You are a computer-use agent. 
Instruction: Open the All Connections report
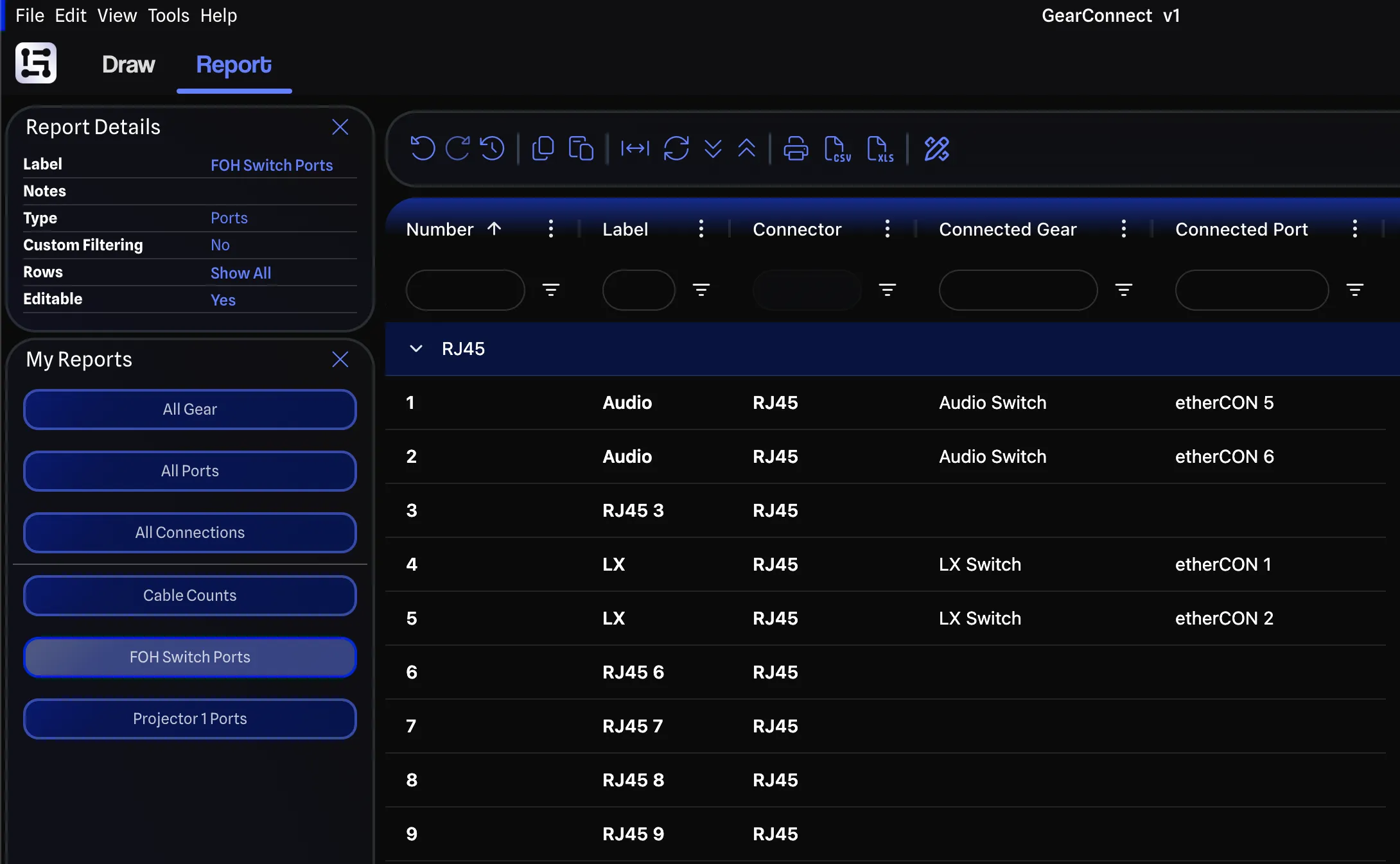tap(190, 533)
